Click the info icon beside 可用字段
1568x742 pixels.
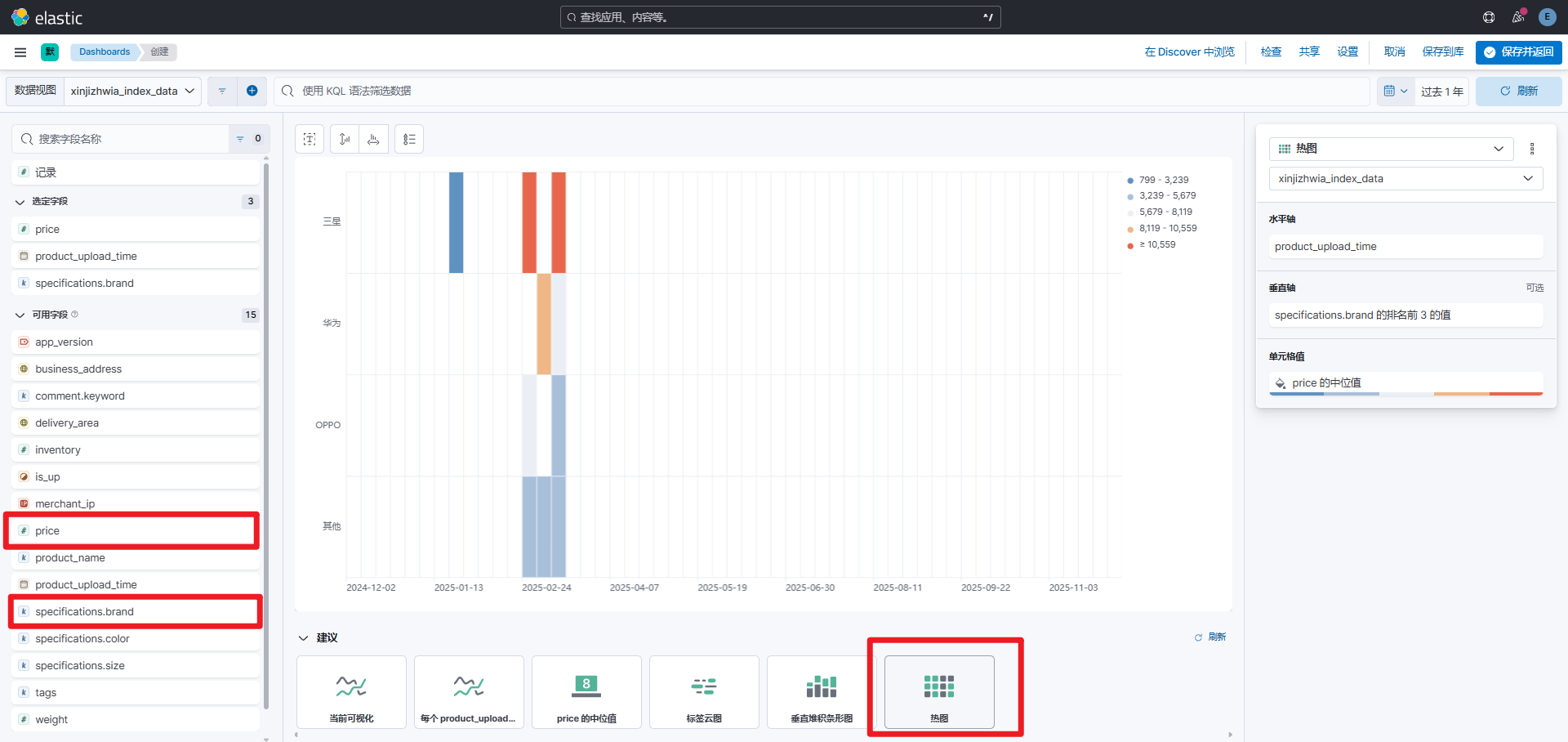75,315
